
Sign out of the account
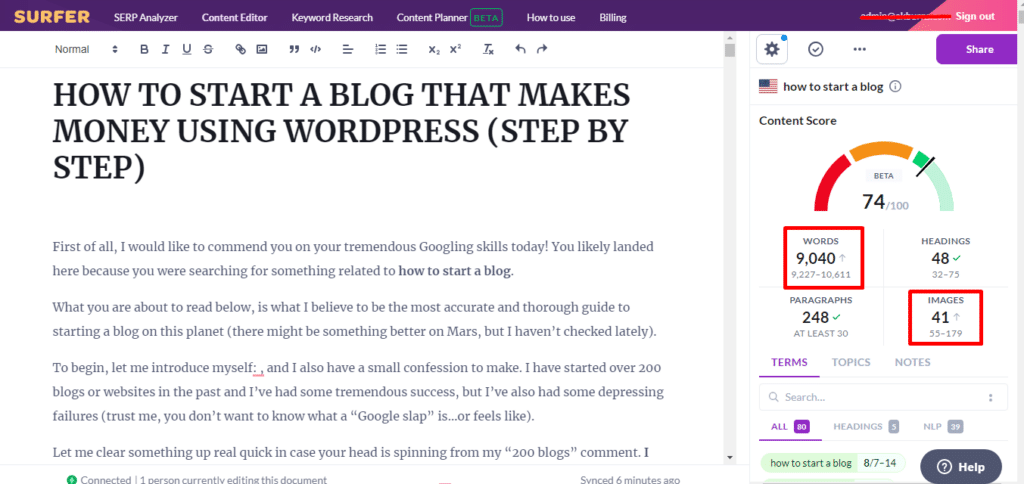975,16
